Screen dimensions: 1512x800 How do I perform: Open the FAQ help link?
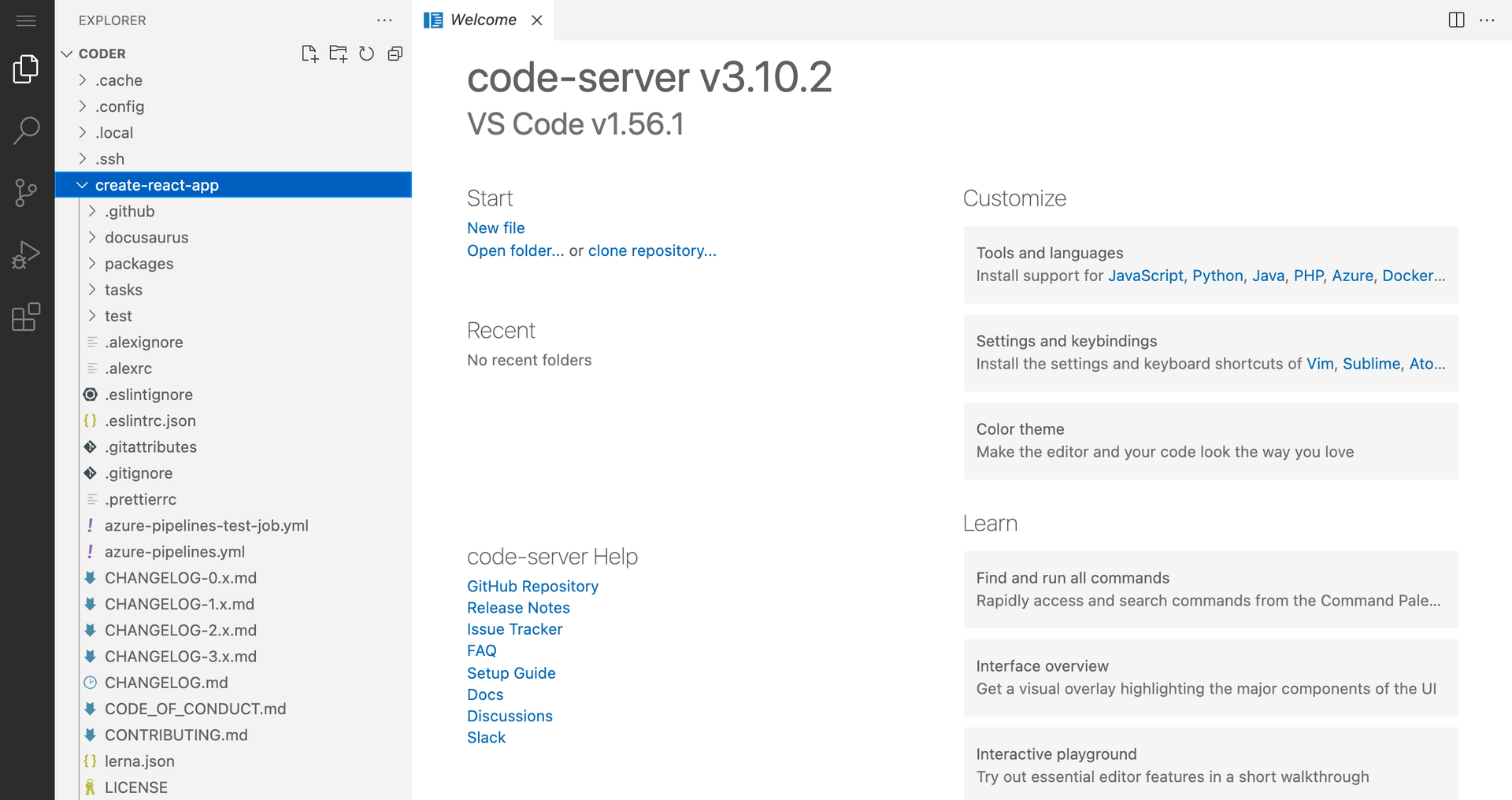point(482,651)
